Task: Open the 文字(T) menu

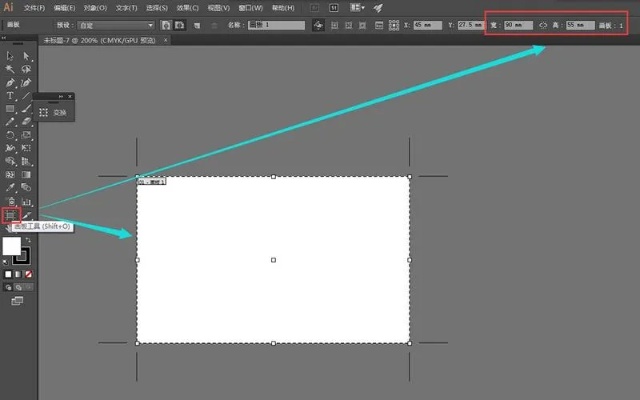Action: (126, 8)
